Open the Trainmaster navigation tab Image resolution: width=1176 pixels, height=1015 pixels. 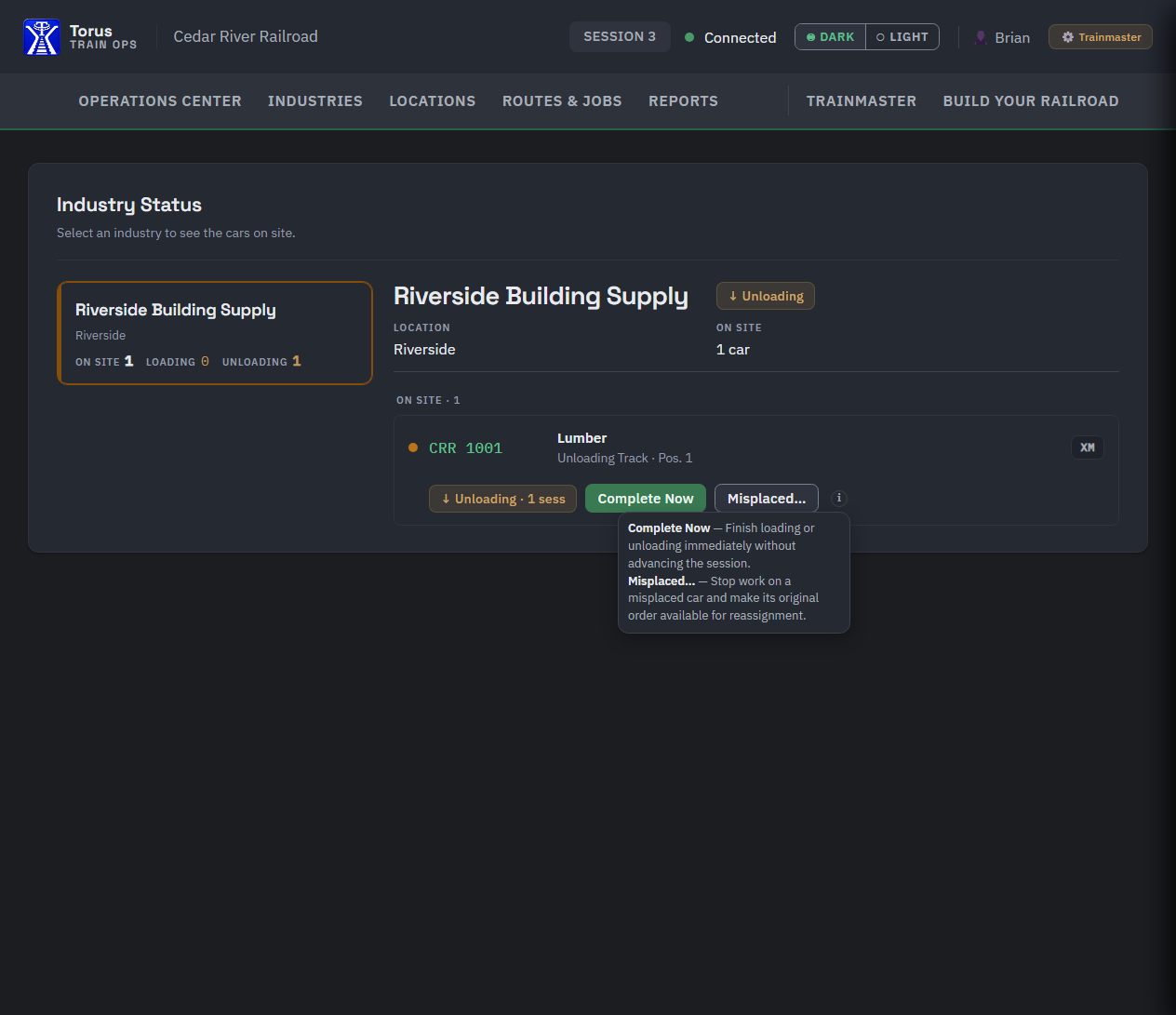point(862,101)
